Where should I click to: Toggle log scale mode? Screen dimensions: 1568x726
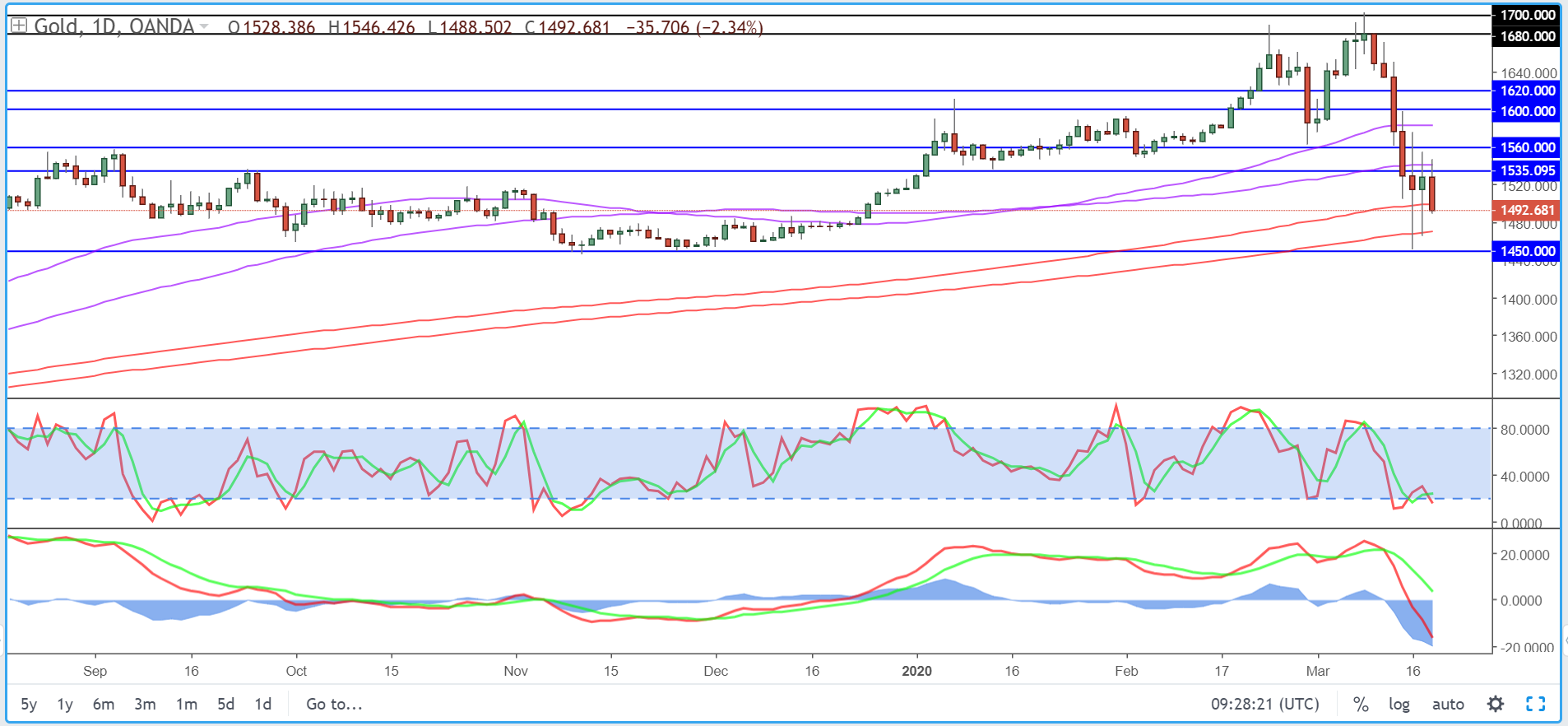[1399, 704]
